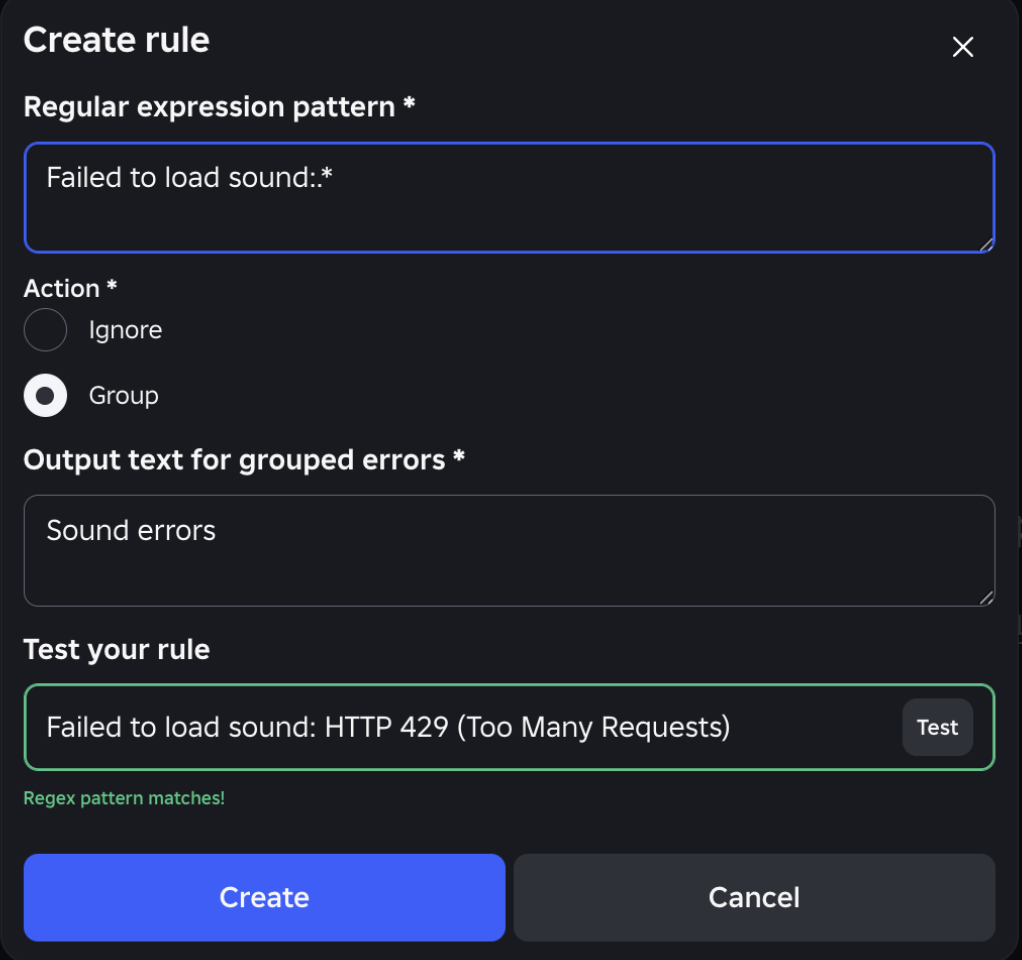Click the 'Action *' label
This screenshot has height=960, width=1022.
coord(70,288)
